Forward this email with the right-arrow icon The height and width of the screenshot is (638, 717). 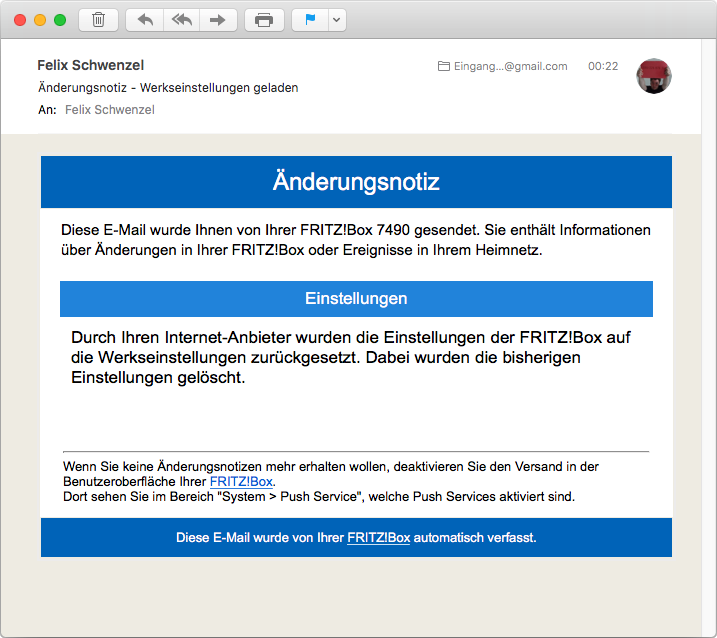point(218,20)
